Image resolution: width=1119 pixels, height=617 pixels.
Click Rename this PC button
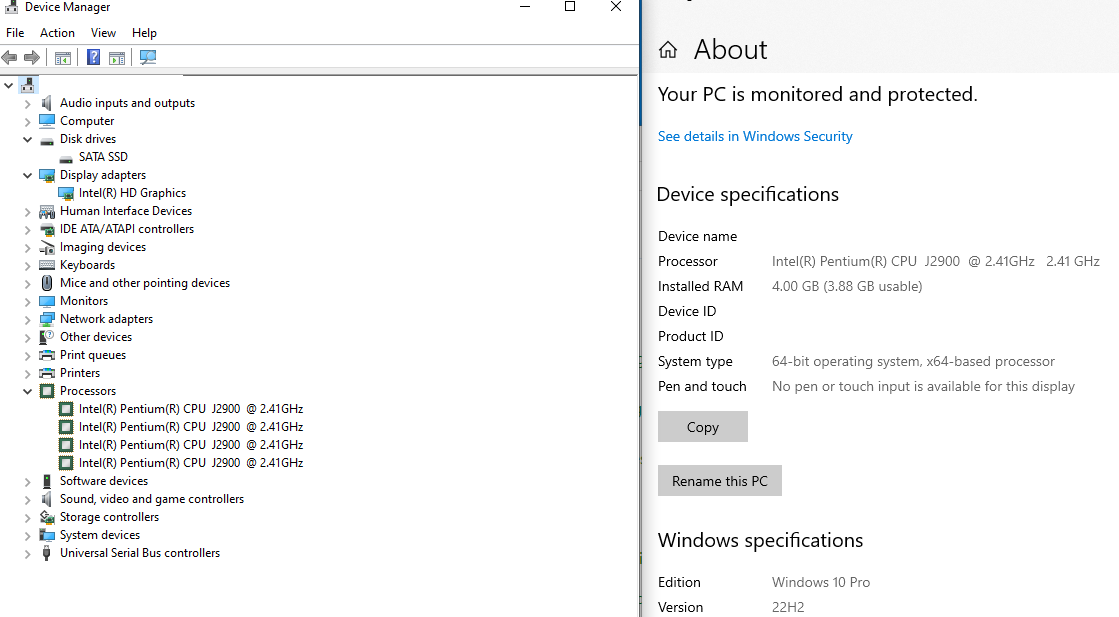[x=720, y=481]
